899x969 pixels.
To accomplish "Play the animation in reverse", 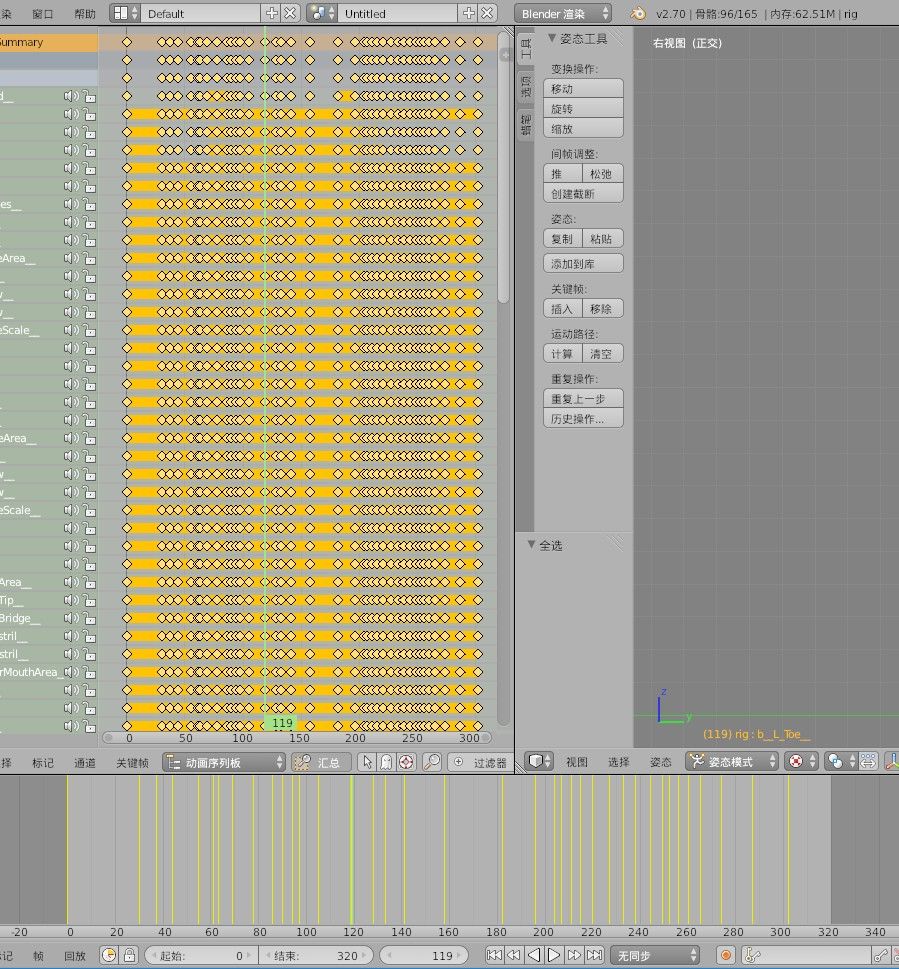I will tap(534, 955).
